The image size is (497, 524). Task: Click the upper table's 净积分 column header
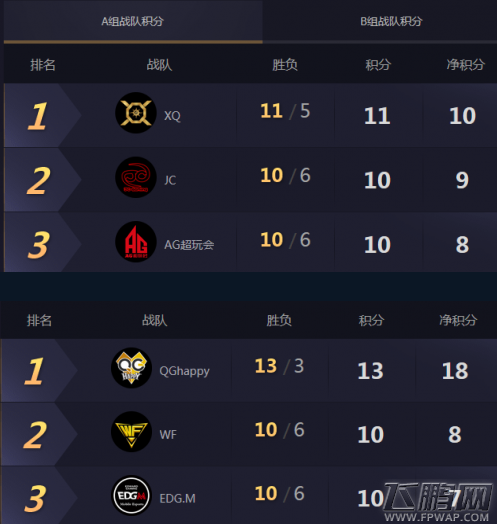coord(465,64)
